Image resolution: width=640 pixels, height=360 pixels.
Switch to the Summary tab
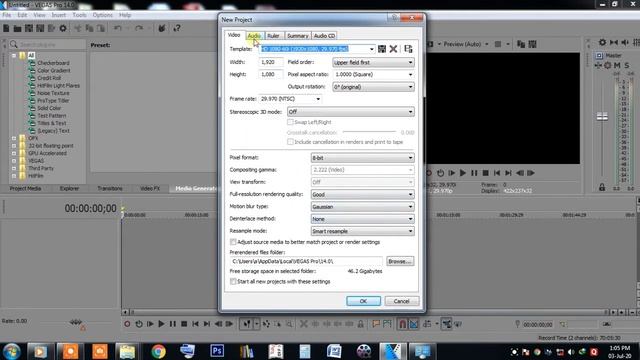point(298,36)
